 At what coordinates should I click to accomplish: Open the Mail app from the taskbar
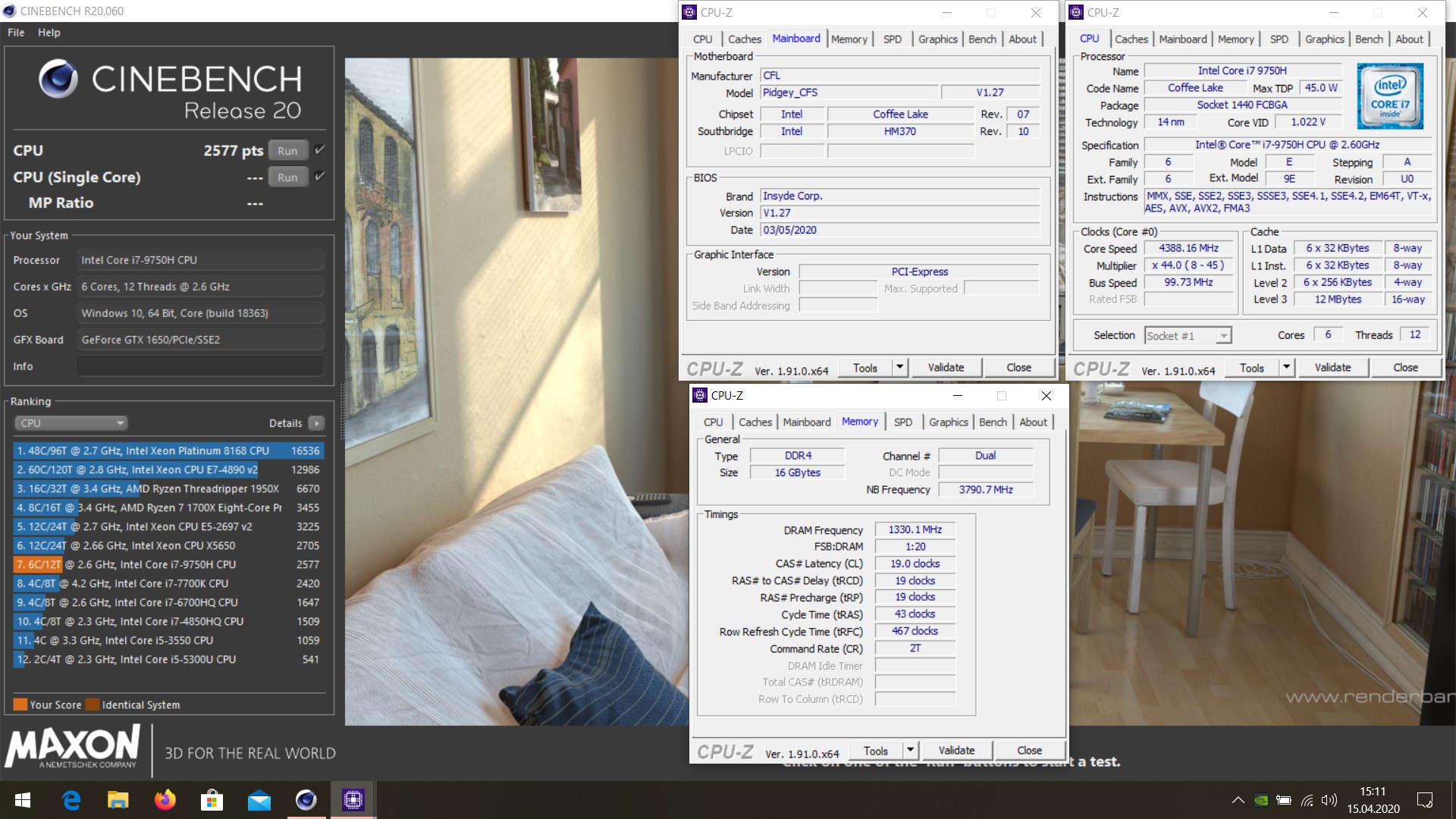point(259,800)
